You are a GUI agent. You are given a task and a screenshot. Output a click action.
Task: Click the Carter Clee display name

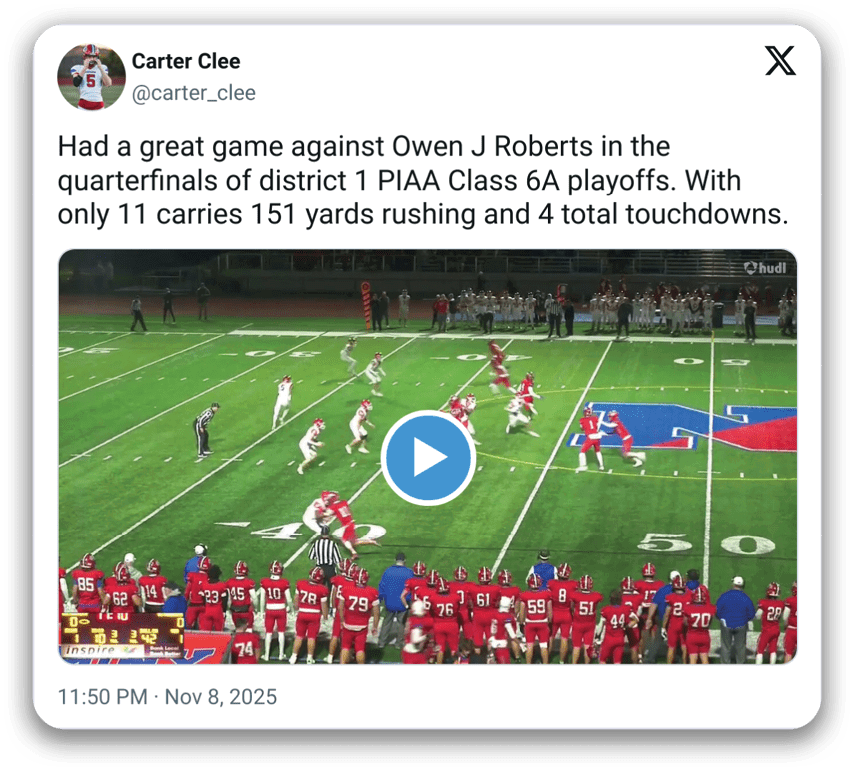pos(186,61)
